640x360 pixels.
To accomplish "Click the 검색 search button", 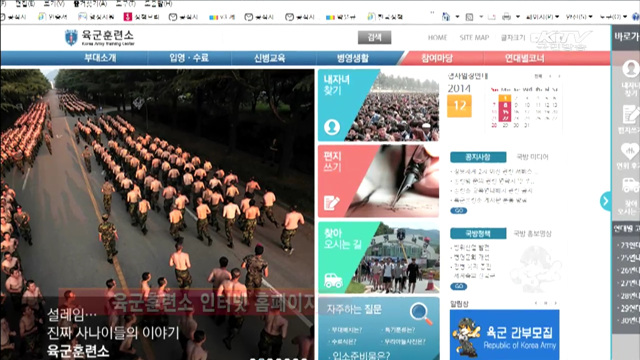I will (374, 37).
